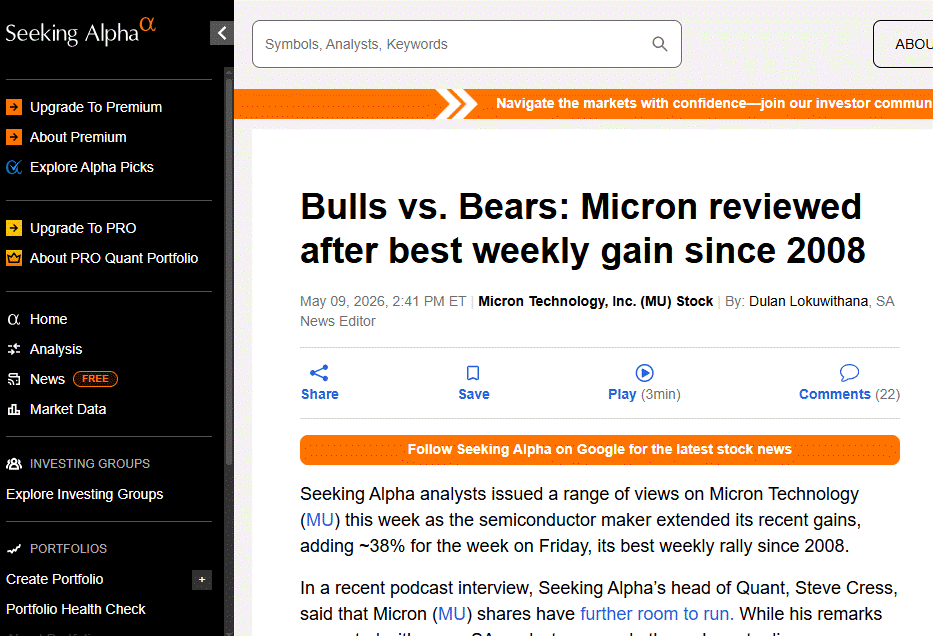Open Explore Investing Groups

tap(84, 494)
